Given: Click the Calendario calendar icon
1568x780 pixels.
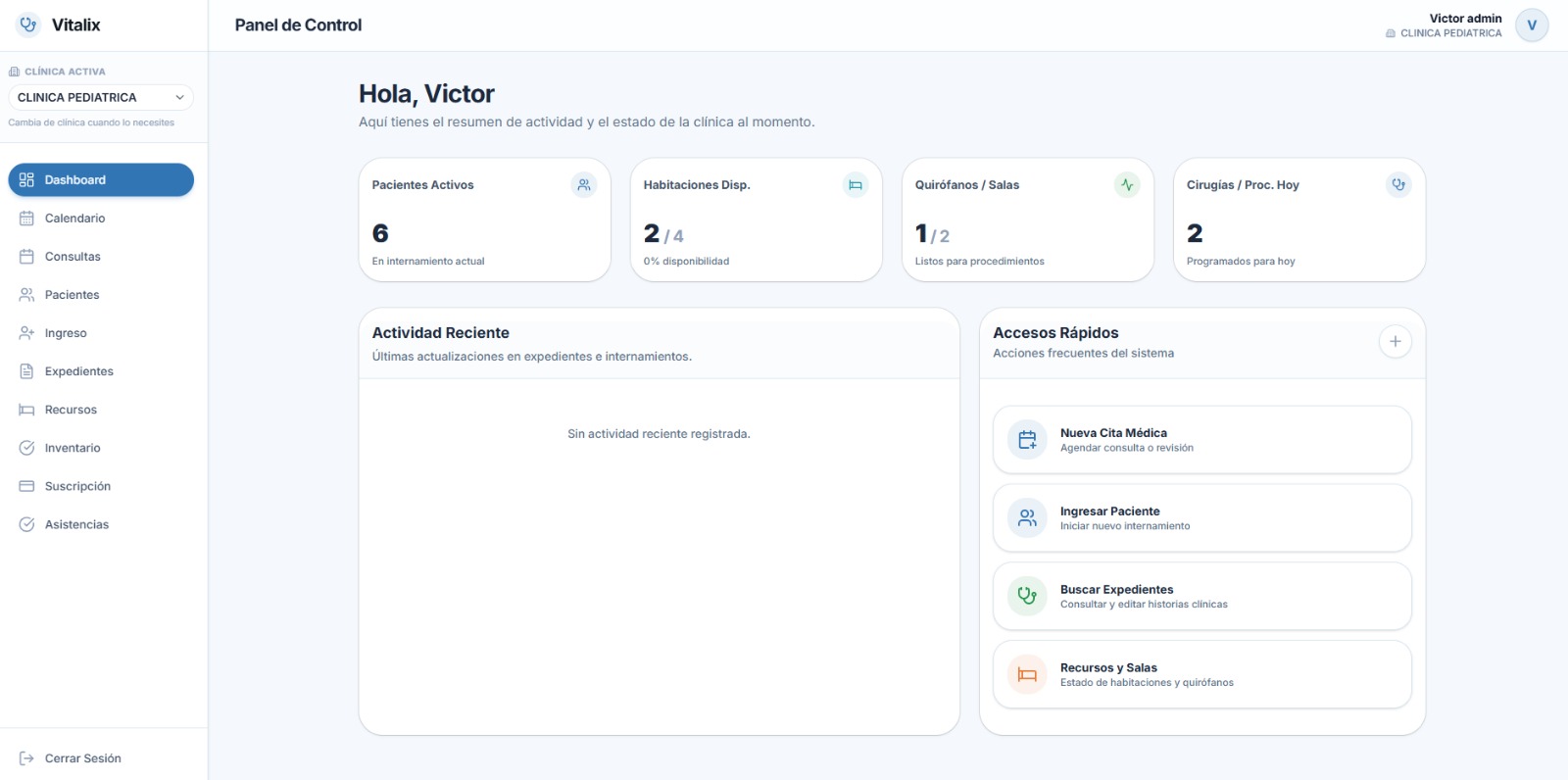Looking at the screenshot, I should (26, 218).
